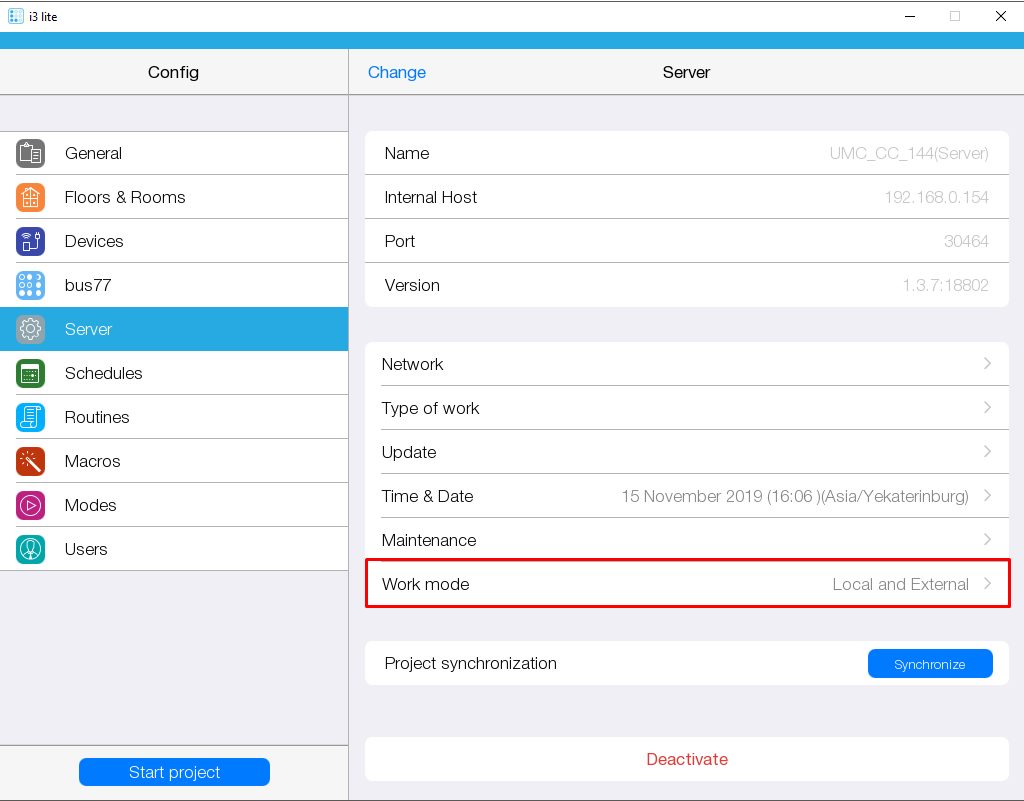Screen dimensions: 1024x801
Task: Click the Modes play-circle icon
Action: pos(31,505)
